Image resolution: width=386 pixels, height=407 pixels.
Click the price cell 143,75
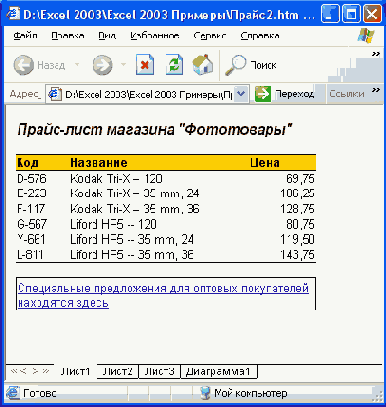pos(297,255)
